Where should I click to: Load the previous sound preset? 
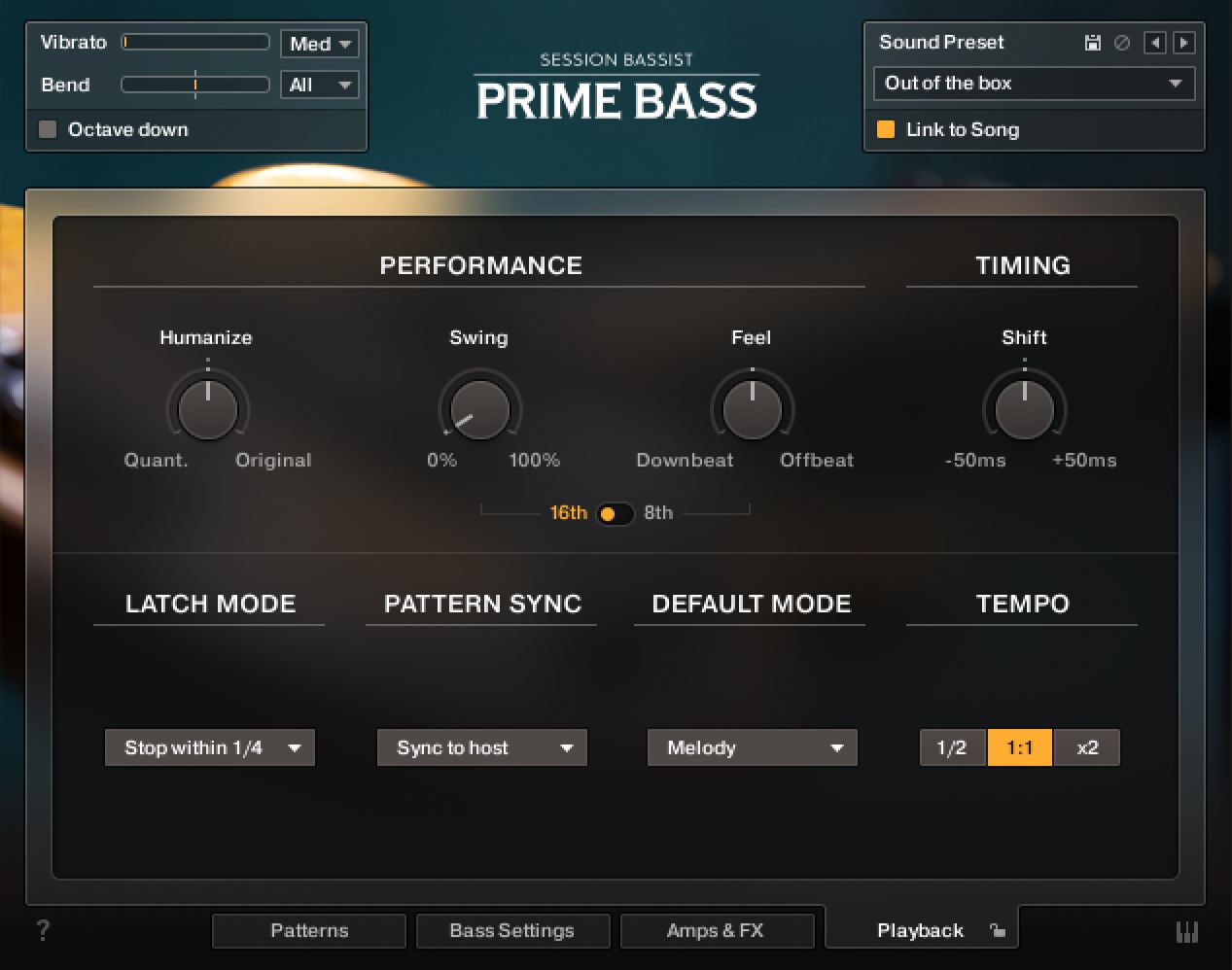1155,42
